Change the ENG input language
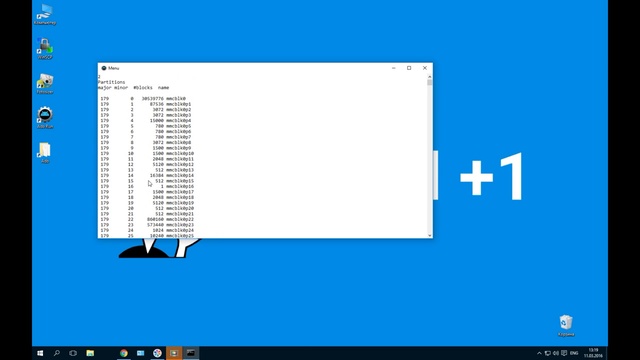 point(574,353)
